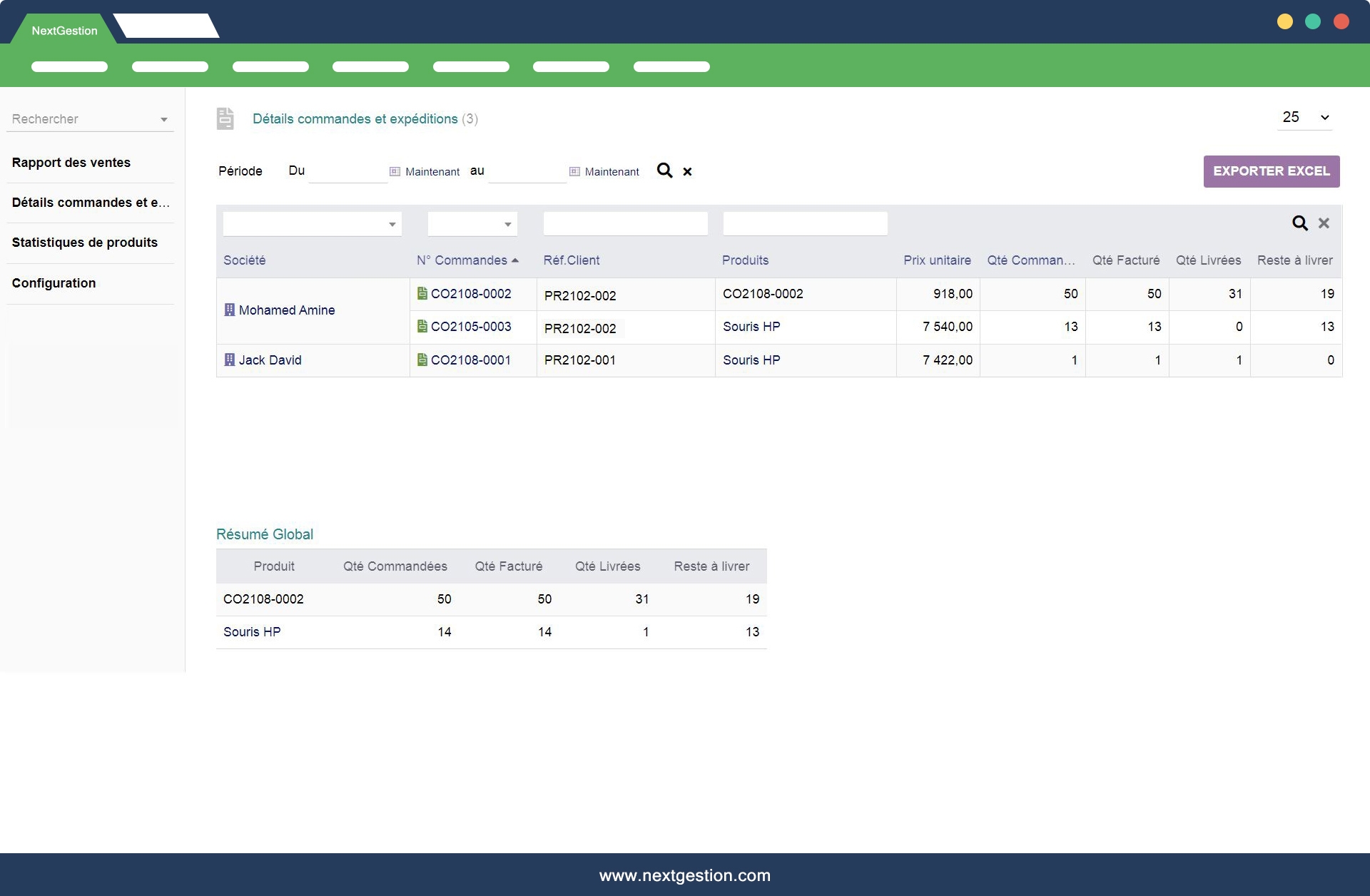The width and height of the screenshot is (1370, 896).
Task: Open order link CO2108-0001
Action: point(471,360)
